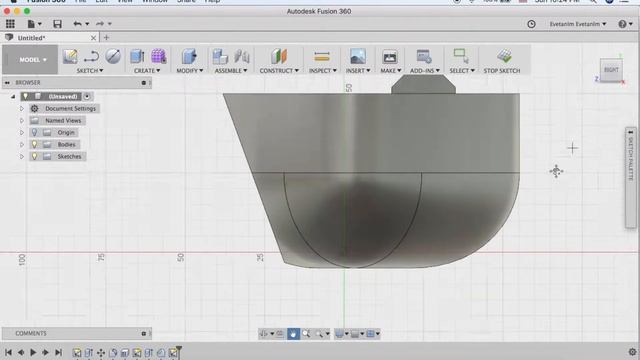The width and height of the screenshot is (640, 360).
Task: Open the job status clock icon
Action: [531, 24]
